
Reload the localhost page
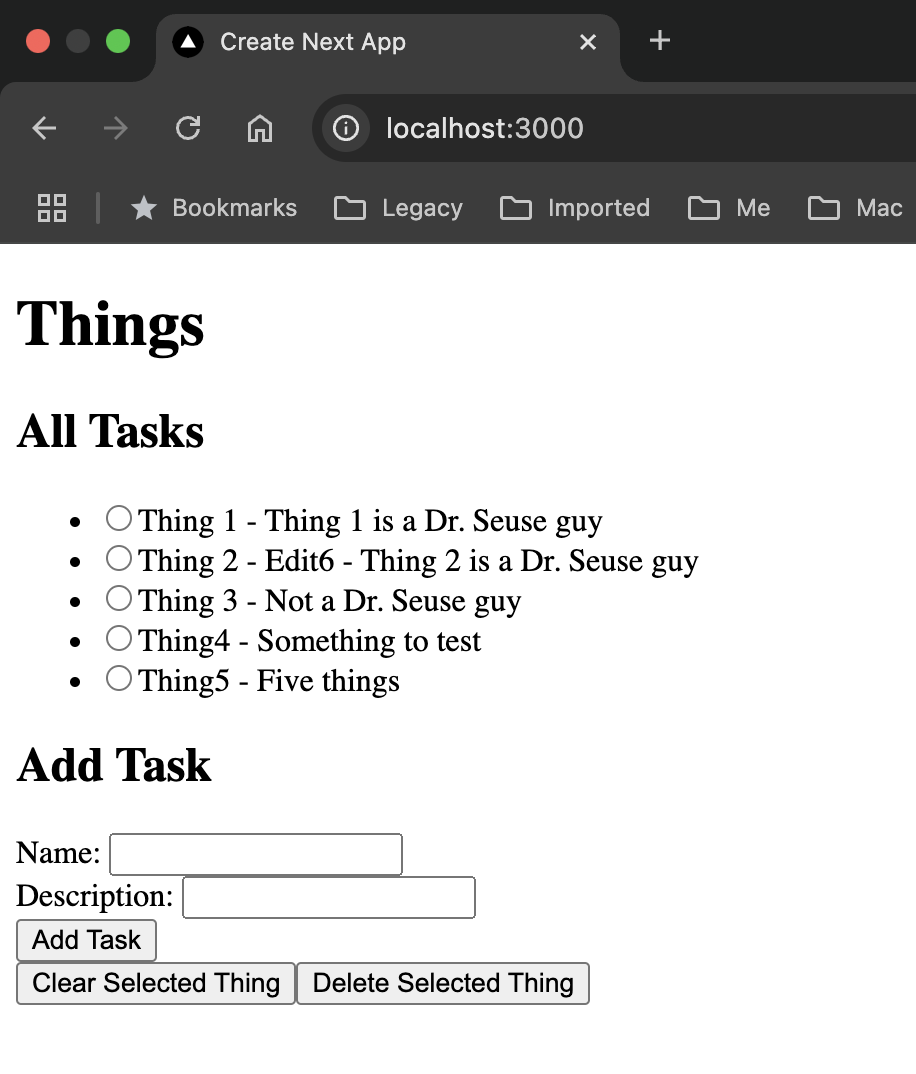point(188,128)
